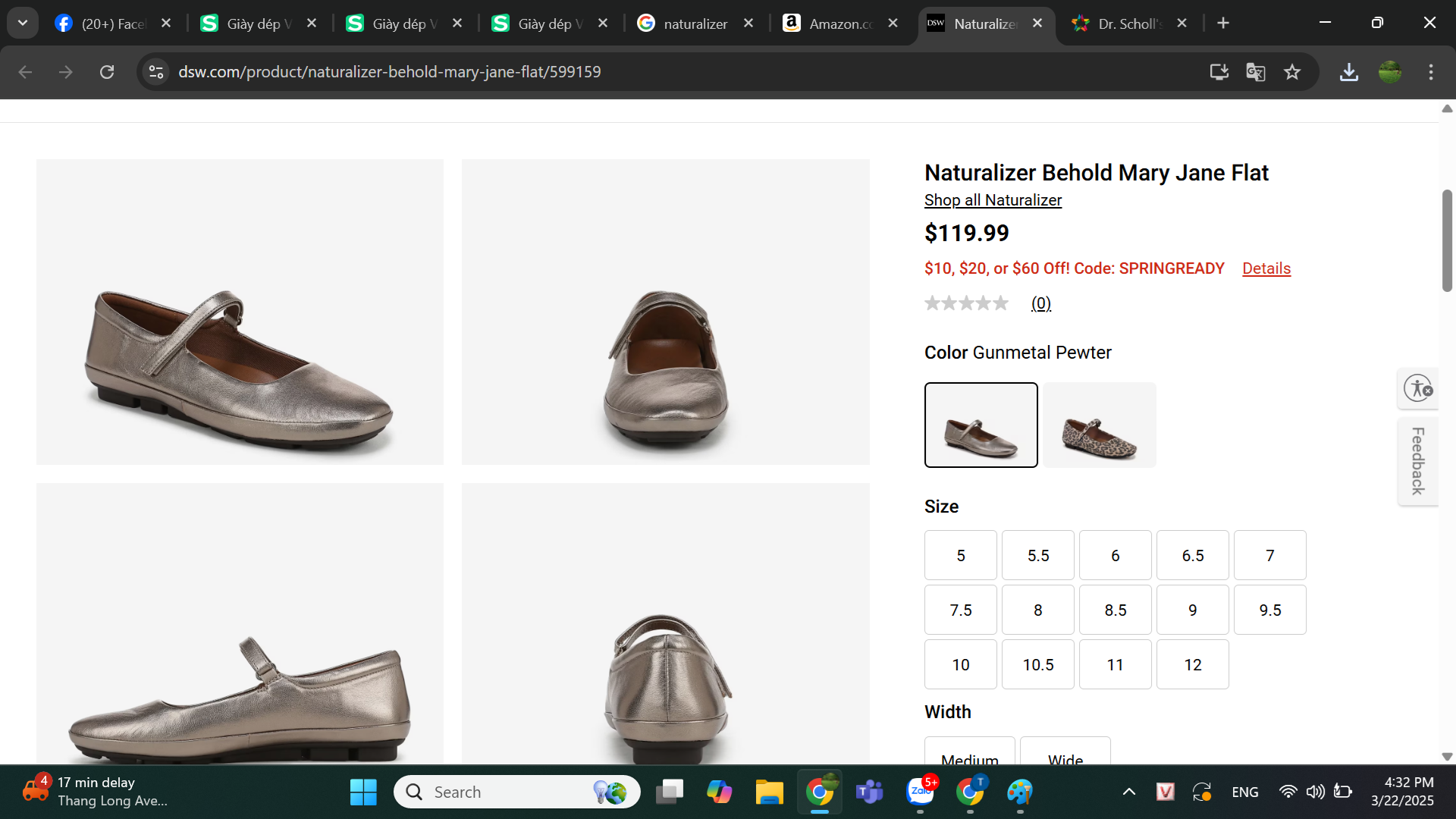Select size 7.5
The image size is (1456, 819).
tap(960, 610)
